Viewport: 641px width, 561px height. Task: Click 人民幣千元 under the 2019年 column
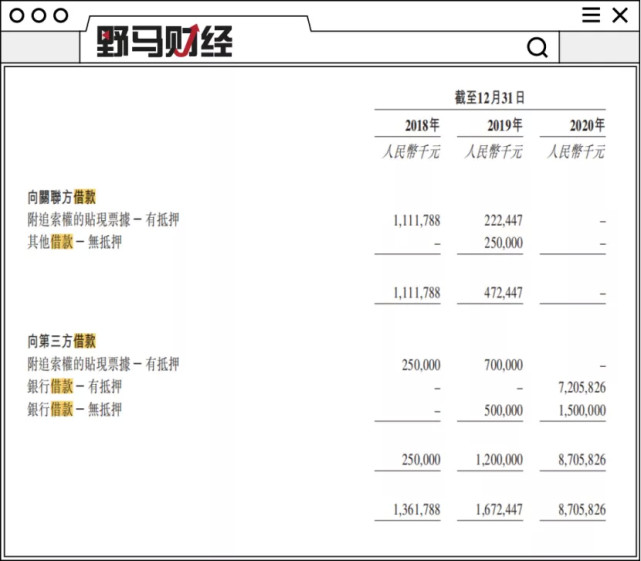[x=493, y=152]
